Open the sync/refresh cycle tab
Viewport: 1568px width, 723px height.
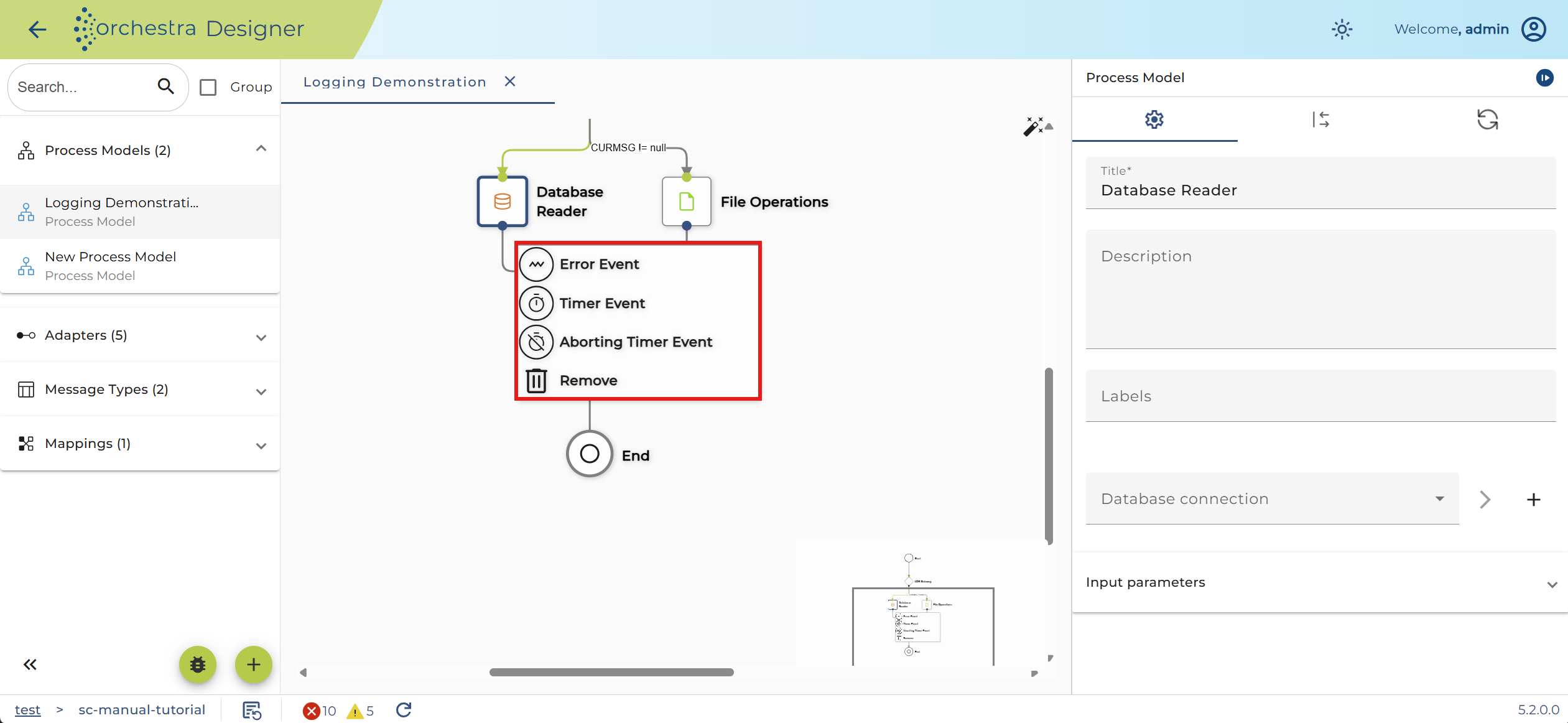coord(1487,119)
